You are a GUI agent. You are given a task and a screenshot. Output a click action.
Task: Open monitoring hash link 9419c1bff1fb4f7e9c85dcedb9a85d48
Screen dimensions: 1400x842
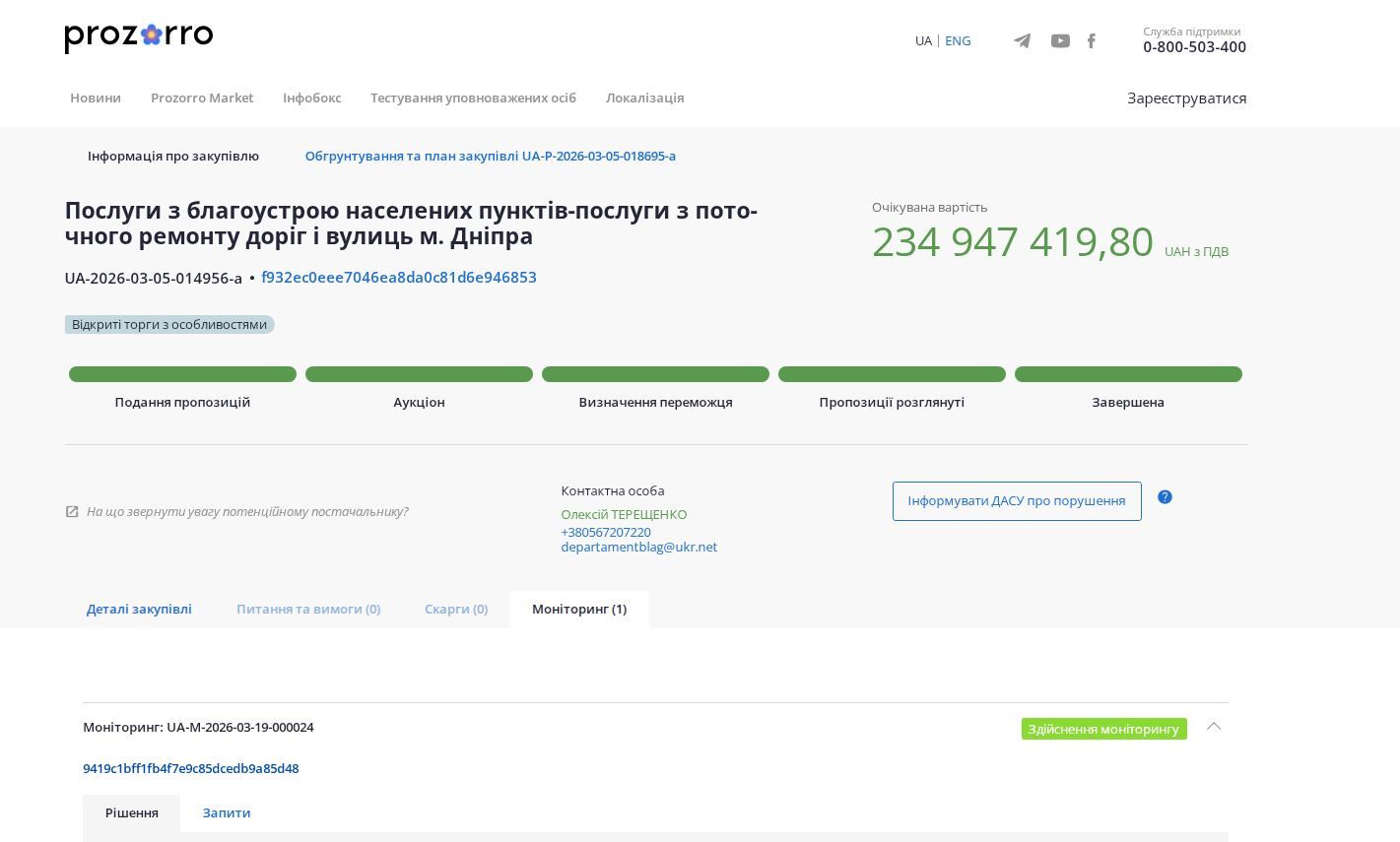(191, 768)
